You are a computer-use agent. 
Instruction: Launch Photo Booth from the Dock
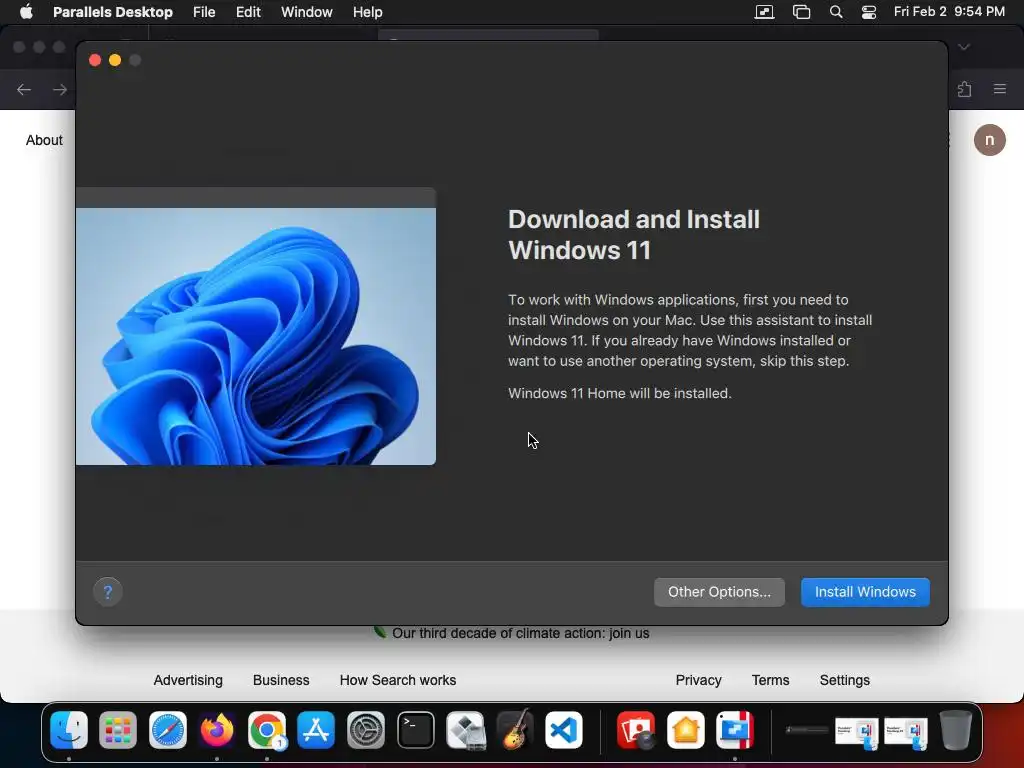point(636,729)
